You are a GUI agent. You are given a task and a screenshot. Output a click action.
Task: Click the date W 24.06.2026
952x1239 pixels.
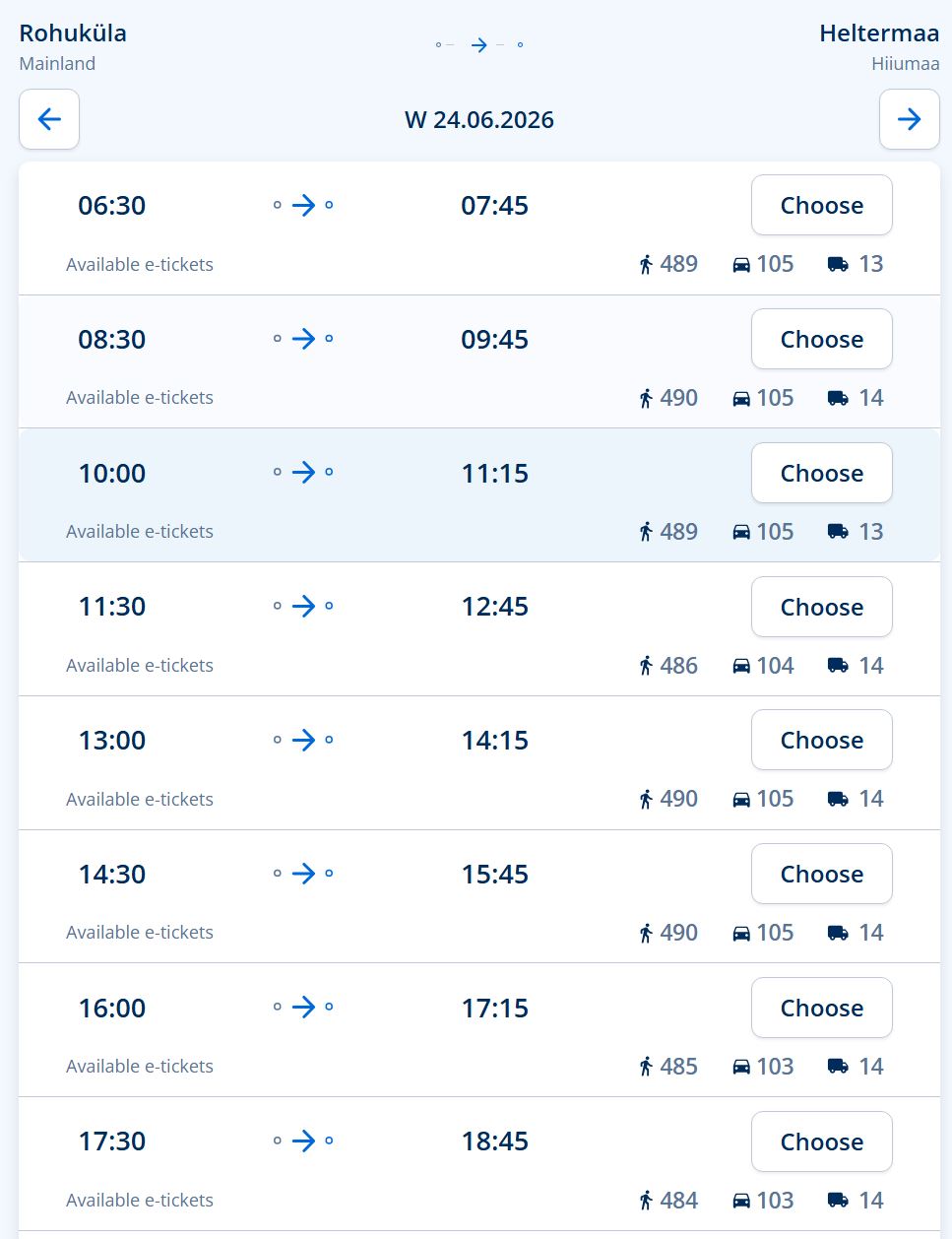coord(479,120)
